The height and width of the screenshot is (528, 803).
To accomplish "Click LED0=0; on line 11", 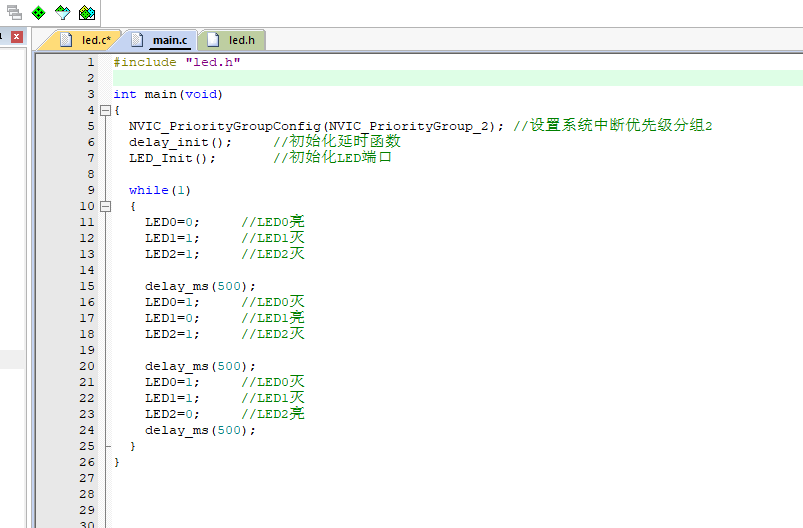I will (x=172, y=222).
